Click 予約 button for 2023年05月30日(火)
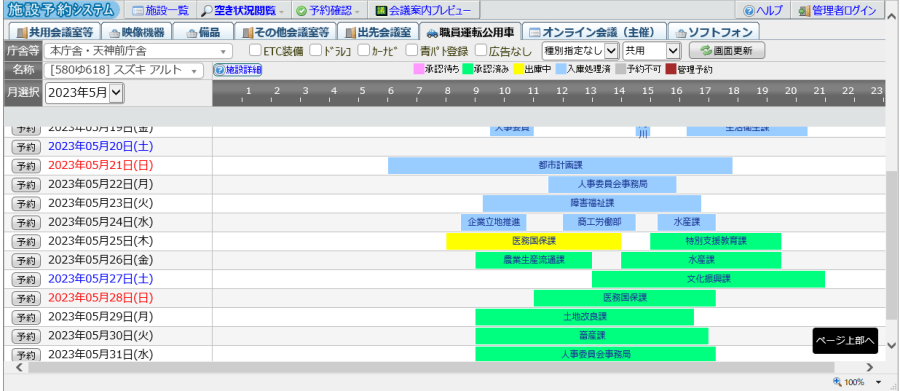 [x=26, y=336]
